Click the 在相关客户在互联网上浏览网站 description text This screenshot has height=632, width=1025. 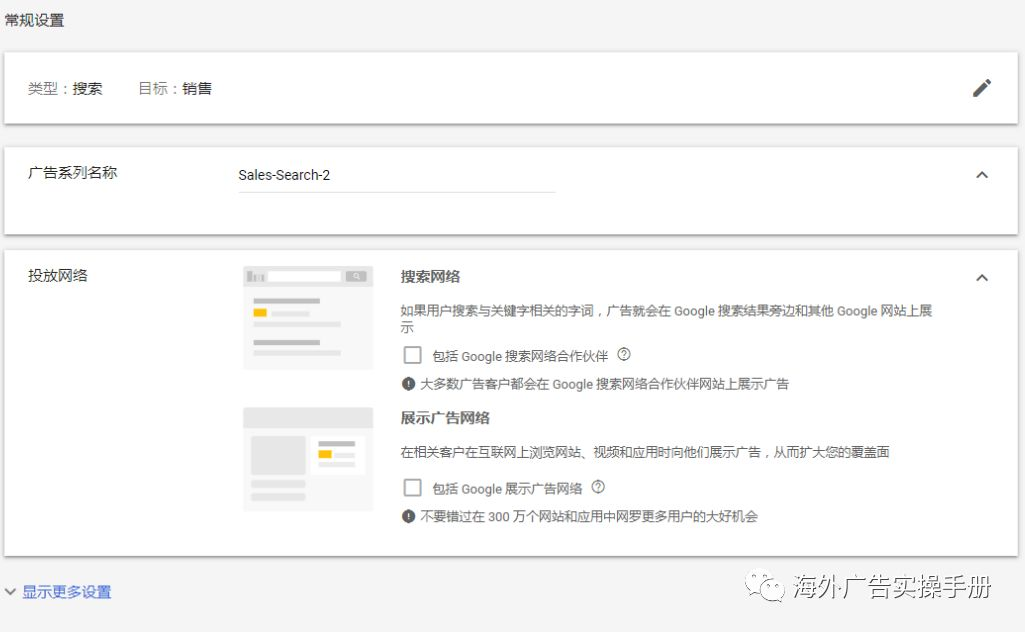[x=645, y=452]
